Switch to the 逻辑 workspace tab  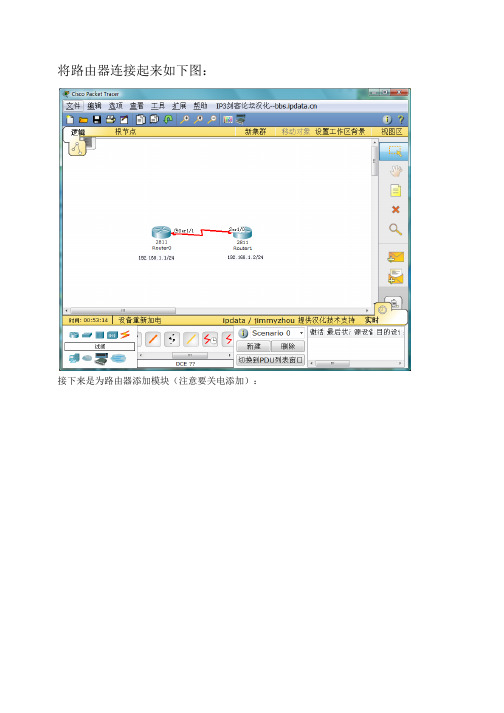(78, 132)
